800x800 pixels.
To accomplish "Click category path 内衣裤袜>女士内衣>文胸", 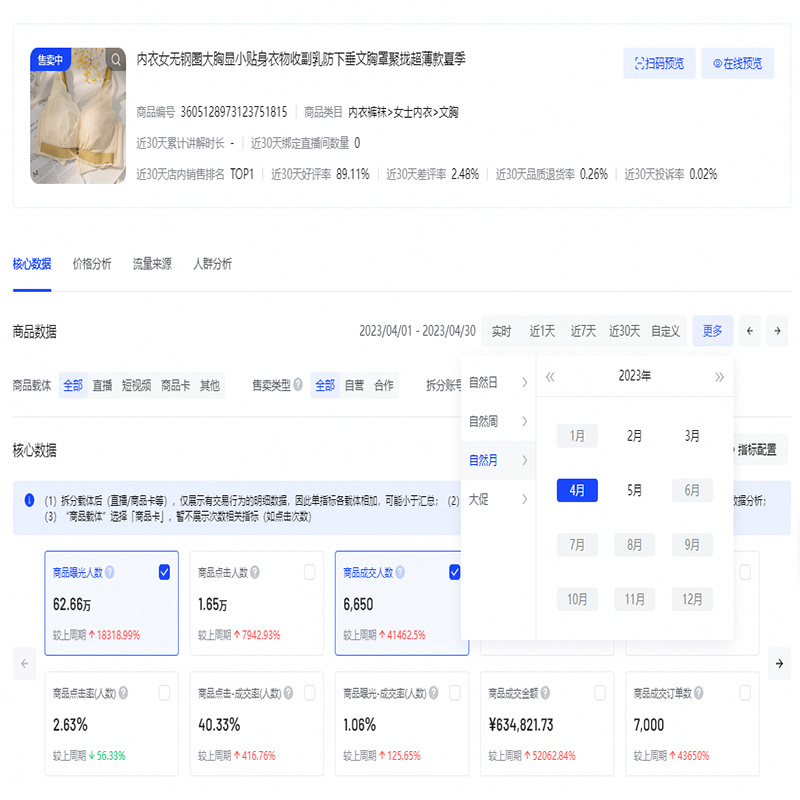I will (x=403, y=112).
